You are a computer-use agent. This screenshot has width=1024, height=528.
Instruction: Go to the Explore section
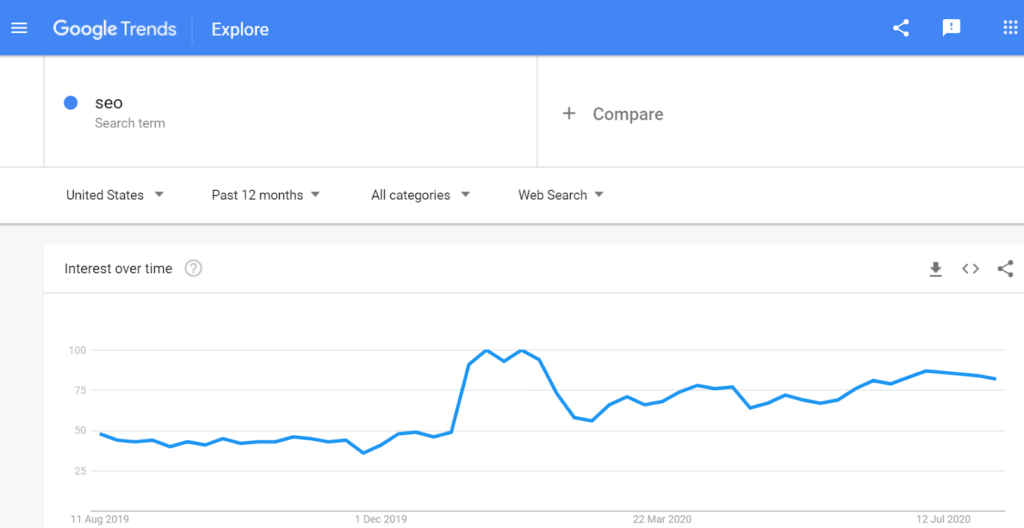point(240,29)
